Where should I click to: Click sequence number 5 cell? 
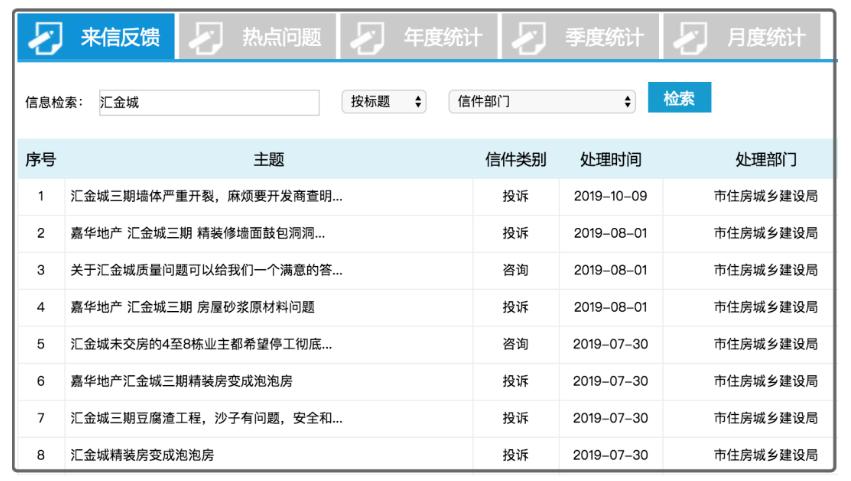coord(41,344)
